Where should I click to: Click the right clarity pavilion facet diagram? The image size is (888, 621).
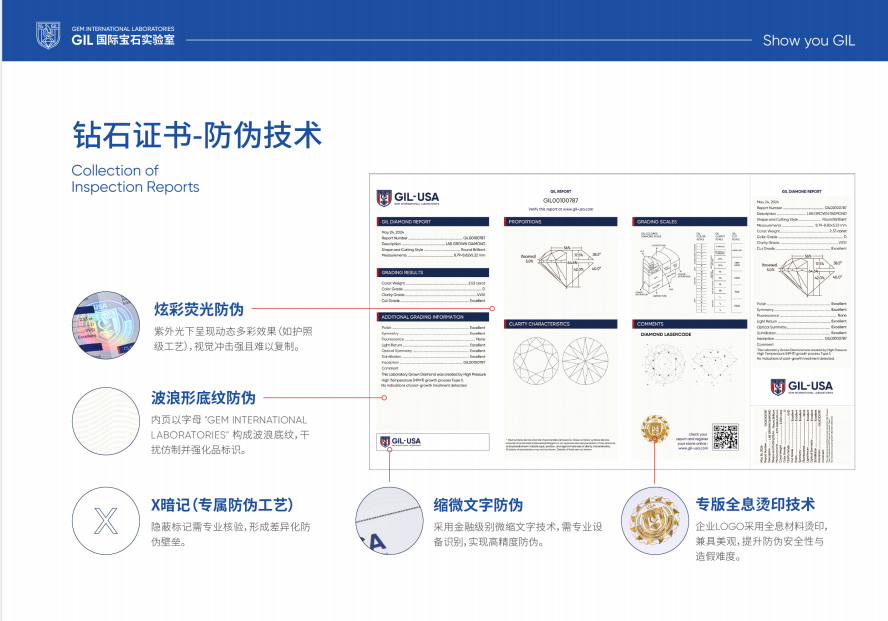[x=586, y=361]
